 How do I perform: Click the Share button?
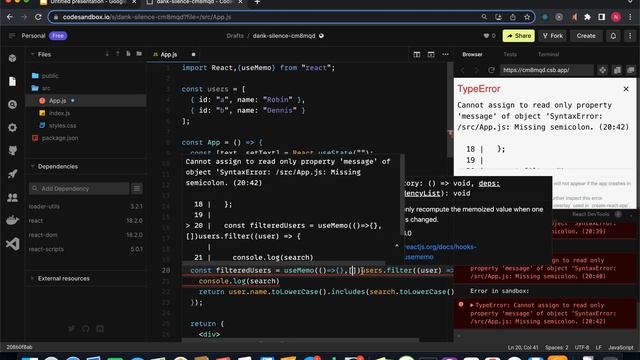[518, 36]
